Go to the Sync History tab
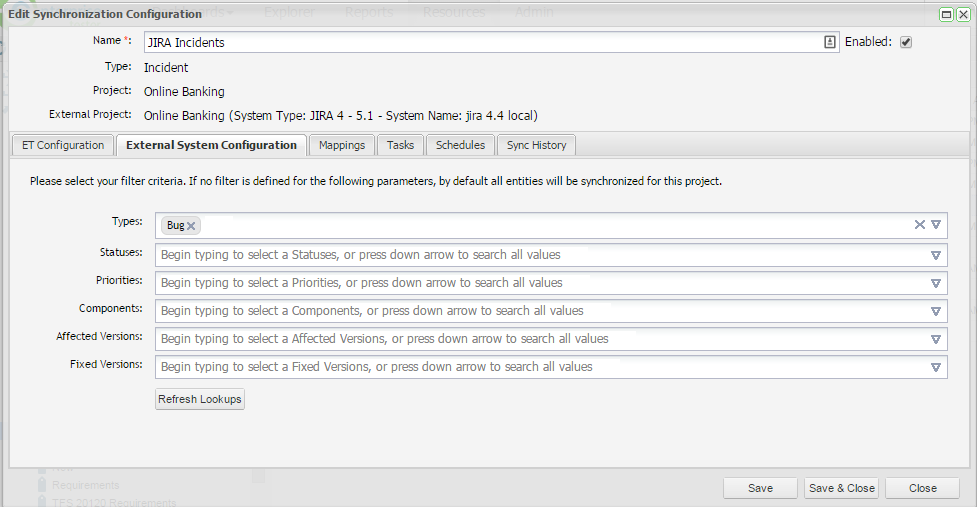The width and height of the screenshot is (977, 507). 536,145
